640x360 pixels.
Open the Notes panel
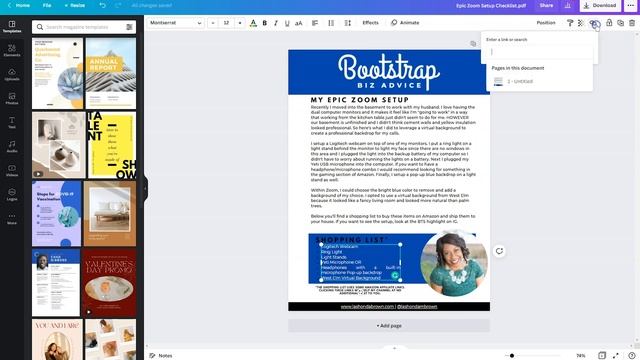[161, 356]
